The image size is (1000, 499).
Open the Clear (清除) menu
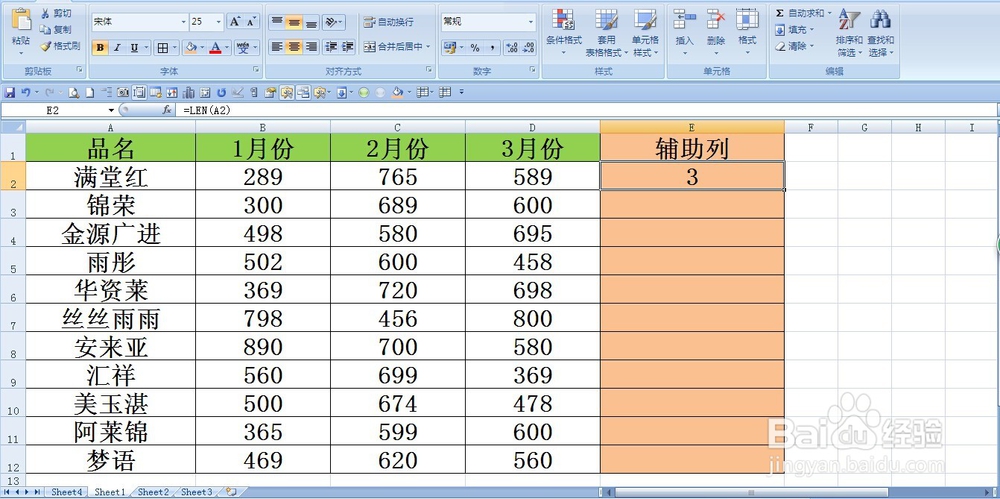(795, 46)
